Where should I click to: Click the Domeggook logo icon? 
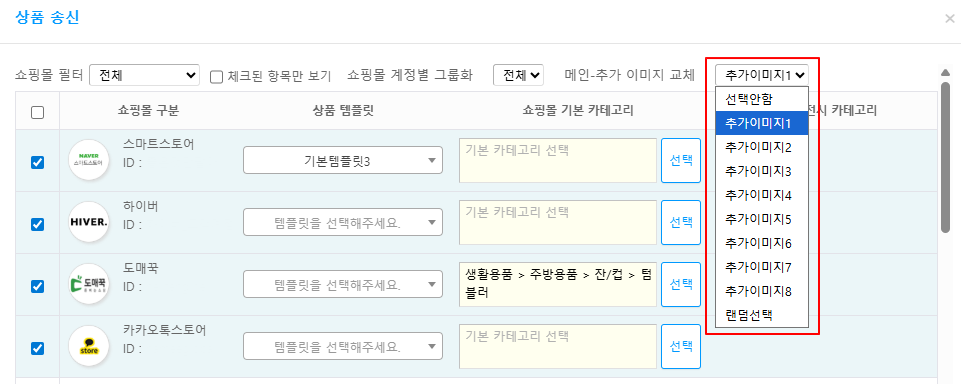pyautogui.click(x=89, y=284)
